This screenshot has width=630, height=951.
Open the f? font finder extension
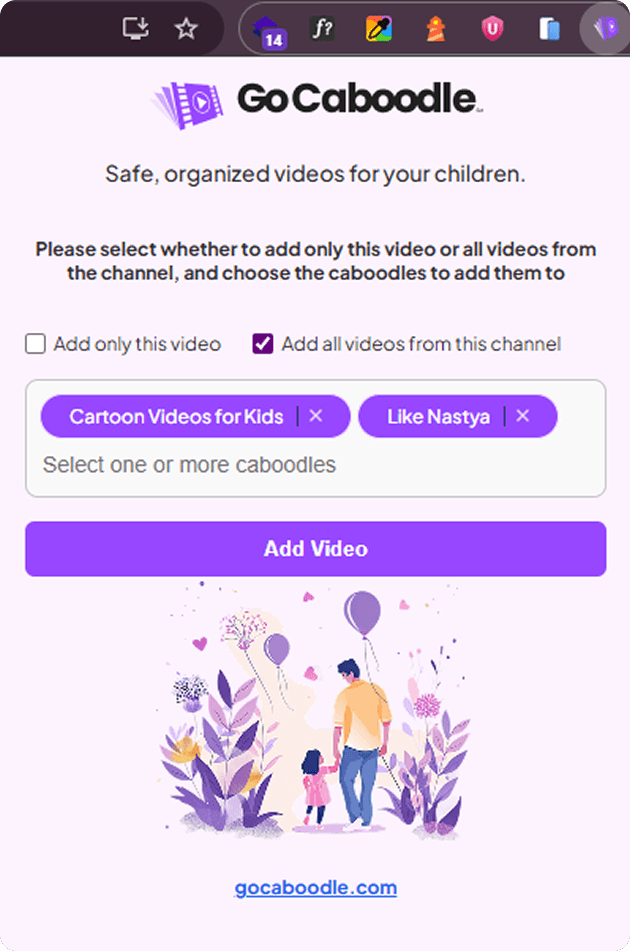click(x=322, y=28)
